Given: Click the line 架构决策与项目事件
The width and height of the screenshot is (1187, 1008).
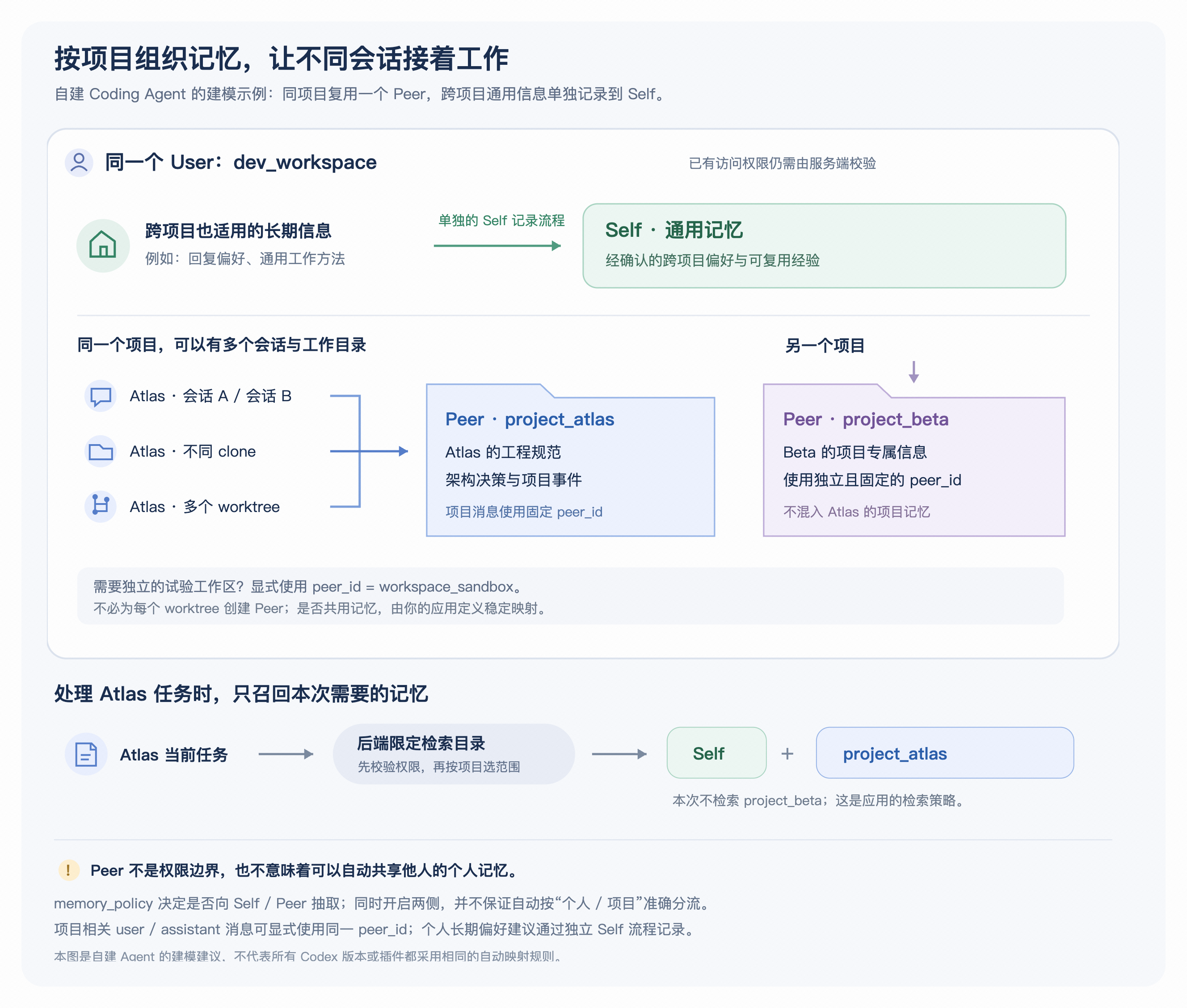Looking at the screenshot, I should pyautogui.click(x=513, y=480).
